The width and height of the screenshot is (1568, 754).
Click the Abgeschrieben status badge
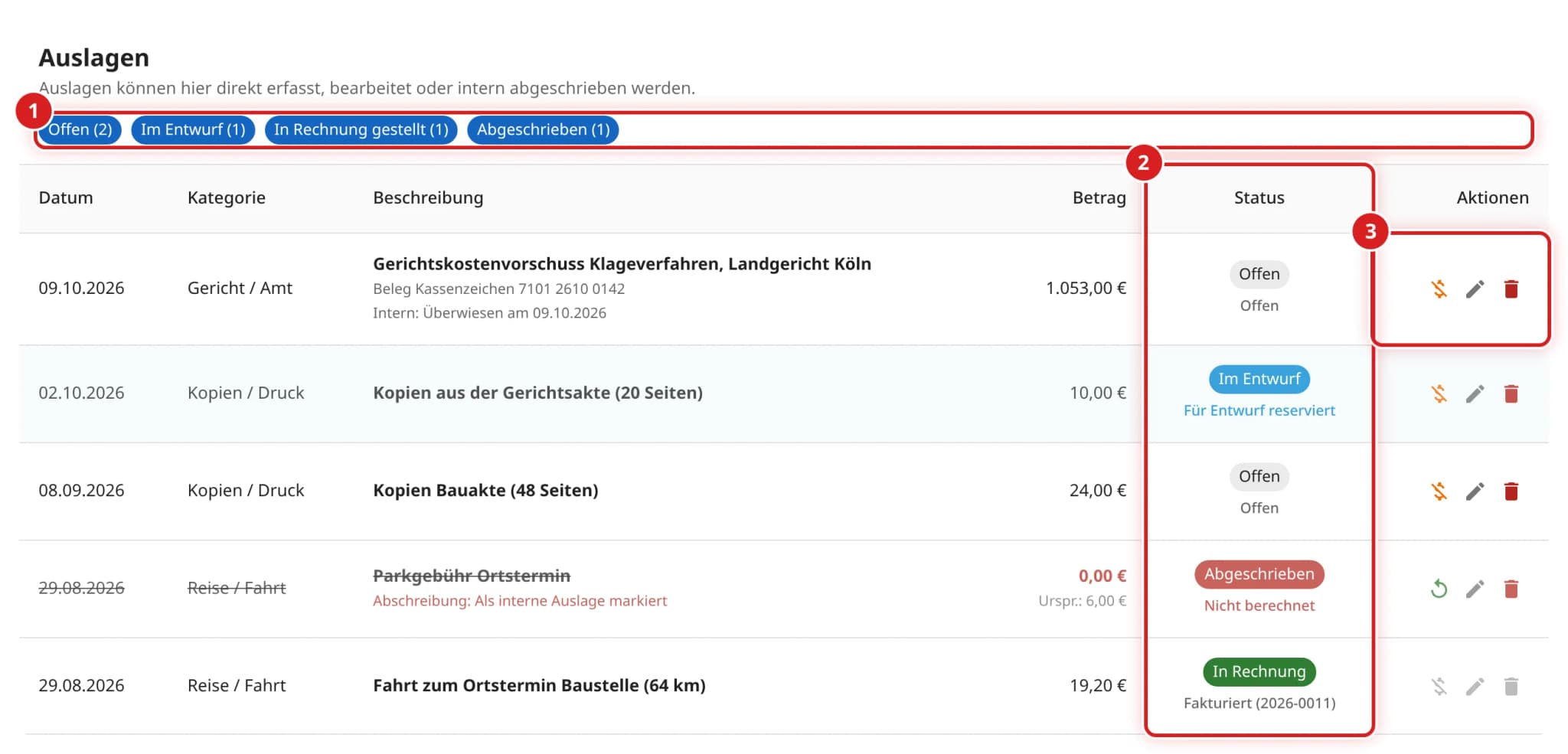[1259, 574]
